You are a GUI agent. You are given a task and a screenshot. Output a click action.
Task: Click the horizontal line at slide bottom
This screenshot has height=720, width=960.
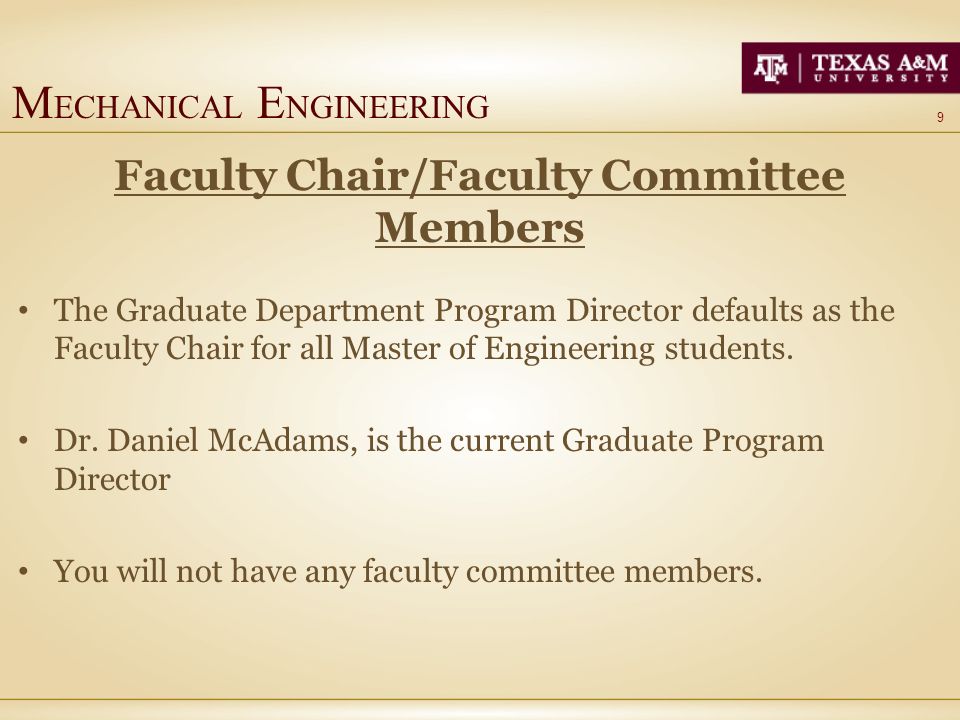[480, 699]
